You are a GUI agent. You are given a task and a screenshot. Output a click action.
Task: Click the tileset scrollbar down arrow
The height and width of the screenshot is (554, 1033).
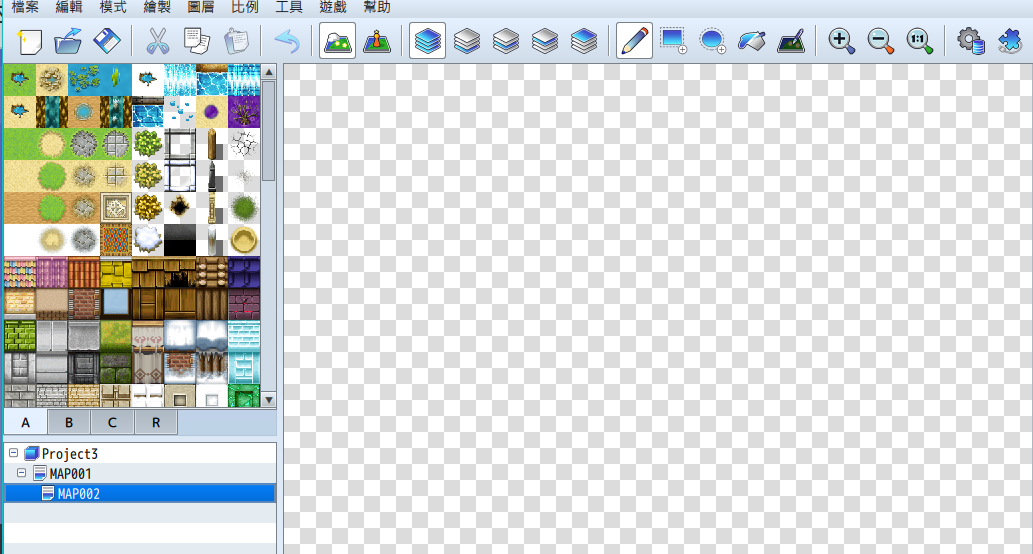269,400
